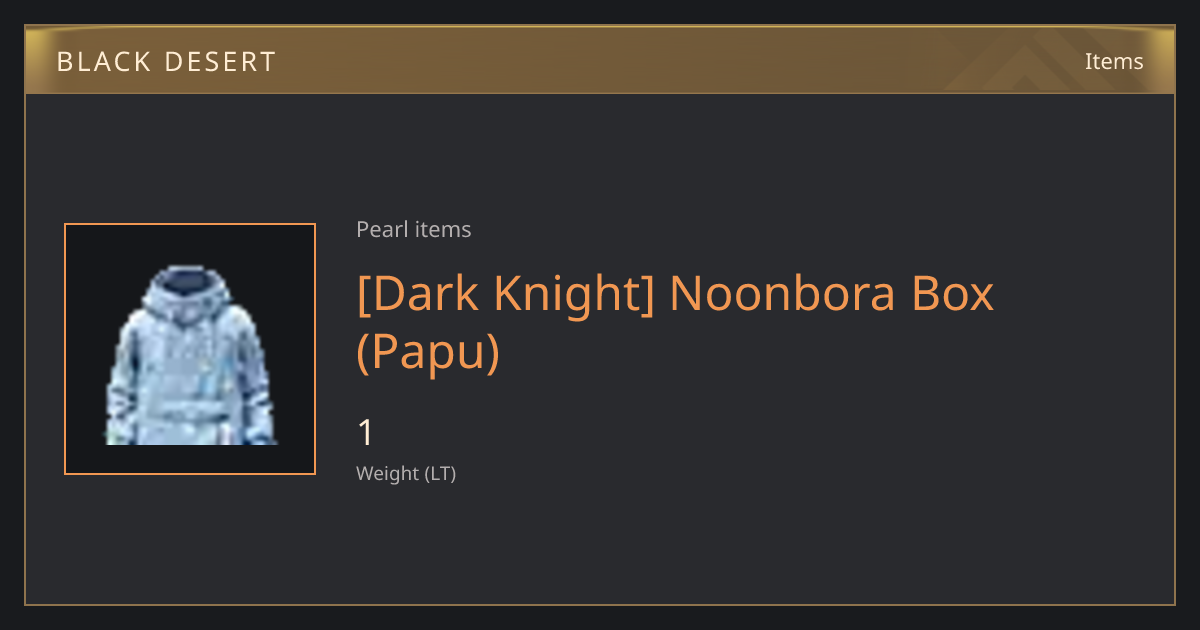Open the Items section label

1114,61
